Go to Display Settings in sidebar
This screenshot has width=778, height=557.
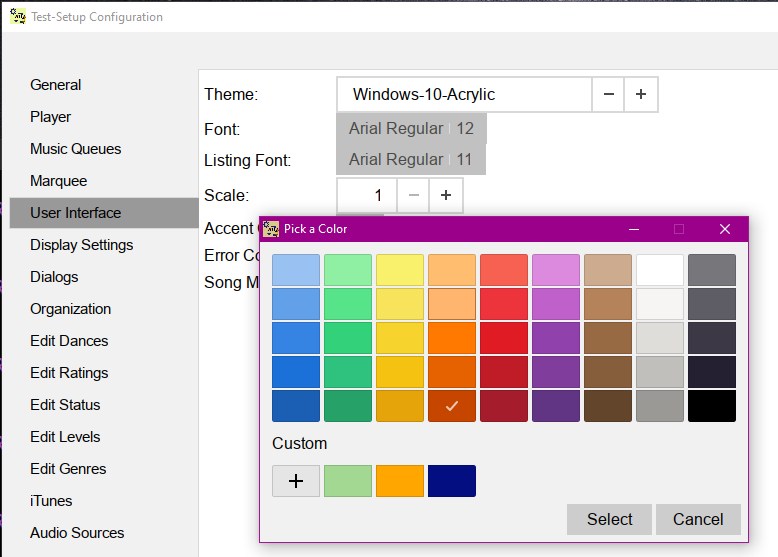pyautogui.click(x=81, y=245)
